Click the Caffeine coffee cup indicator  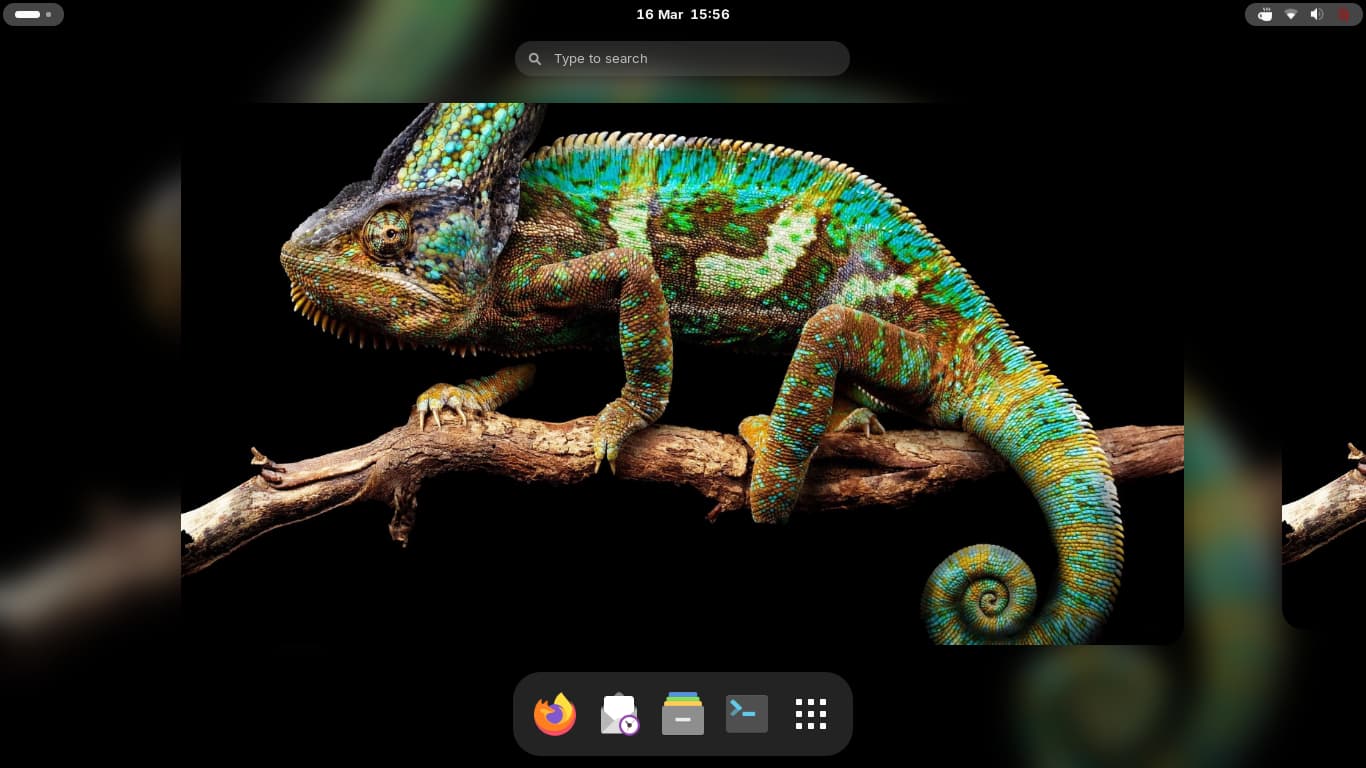pos(1265,14)
